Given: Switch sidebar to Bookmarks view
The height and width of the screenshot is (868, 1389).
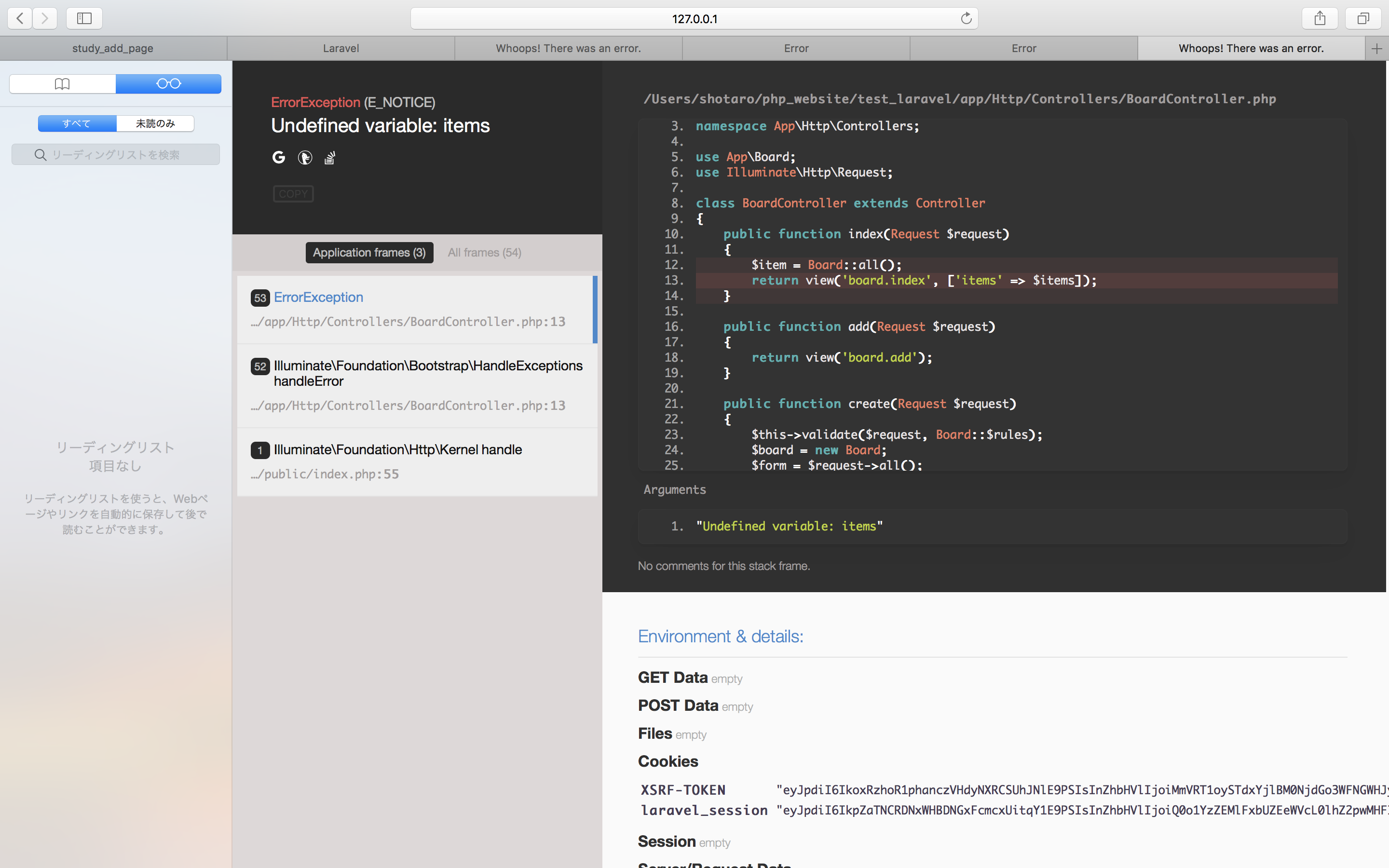Looking at the screenshot, I should point(63,84).
